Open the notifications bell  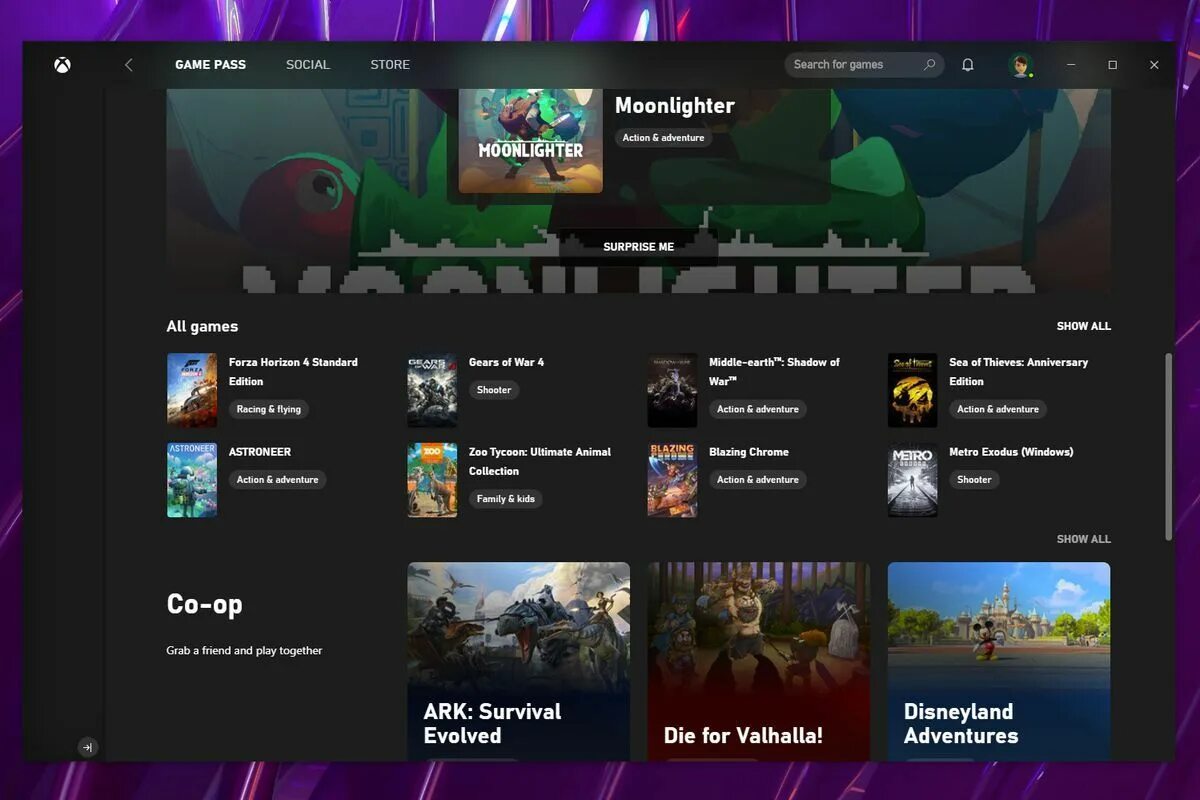click(967, 65)
